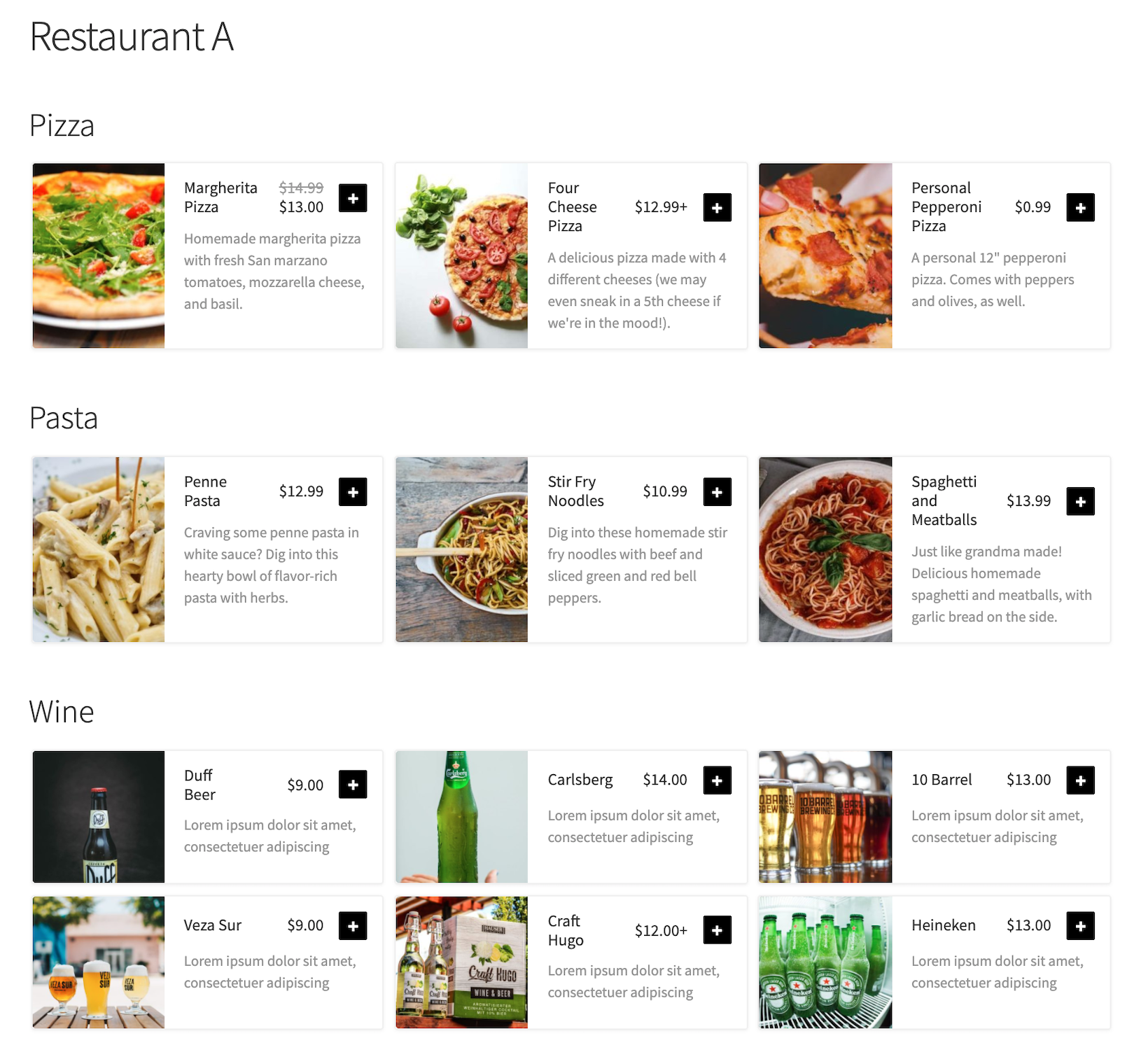Click the add button for Margherita Pizza
The image size is (1148, 1038).
353,198
